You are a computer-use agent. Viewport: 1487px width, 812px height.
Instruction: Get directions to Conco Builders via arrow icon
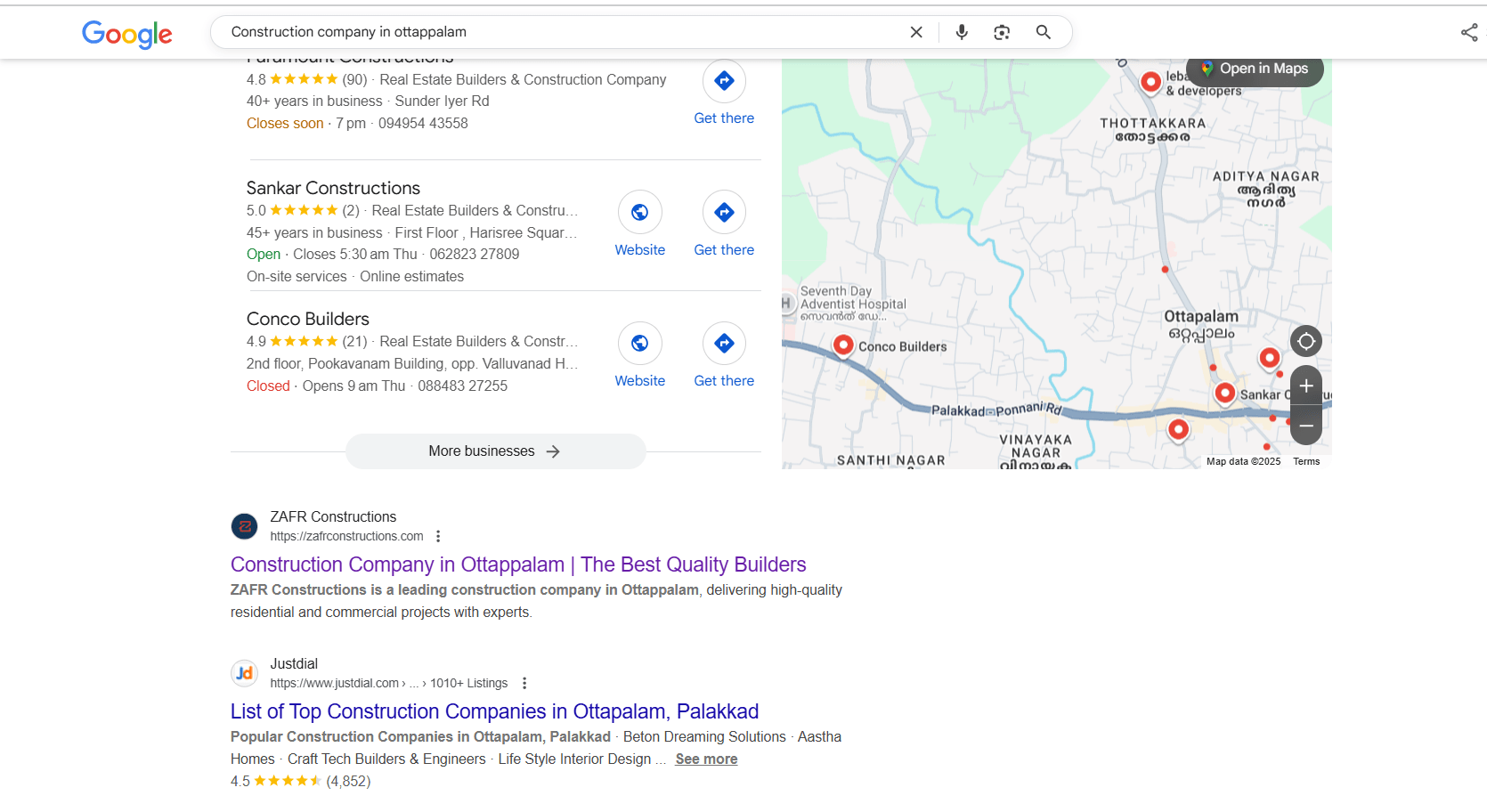(724, 343)
